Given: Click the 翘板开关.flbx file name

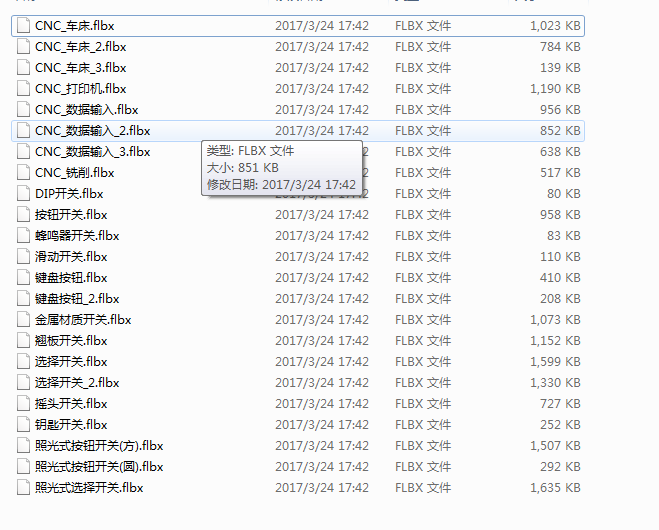Looking at the screenshot, I should 71,341.
